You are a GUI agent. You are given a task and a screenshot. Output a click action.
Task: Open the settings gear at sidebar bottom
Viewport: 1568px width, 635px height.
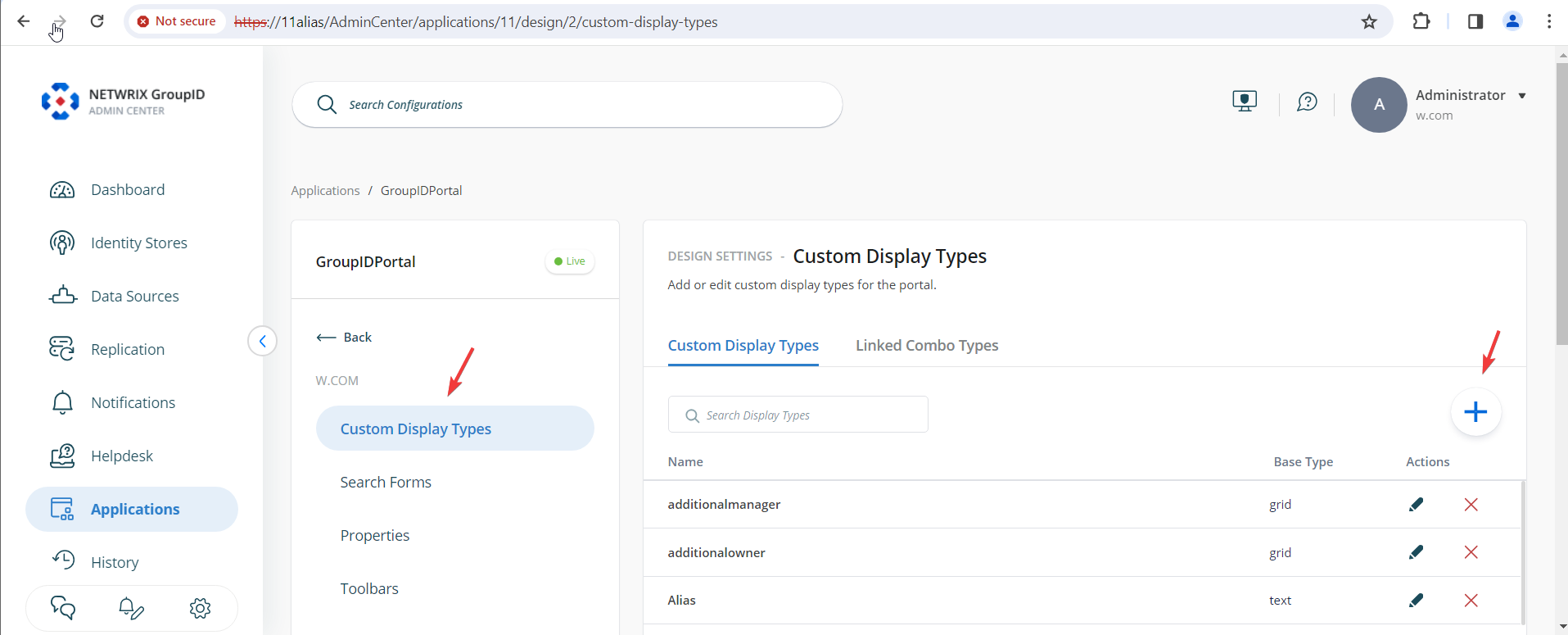coord(200,608)
